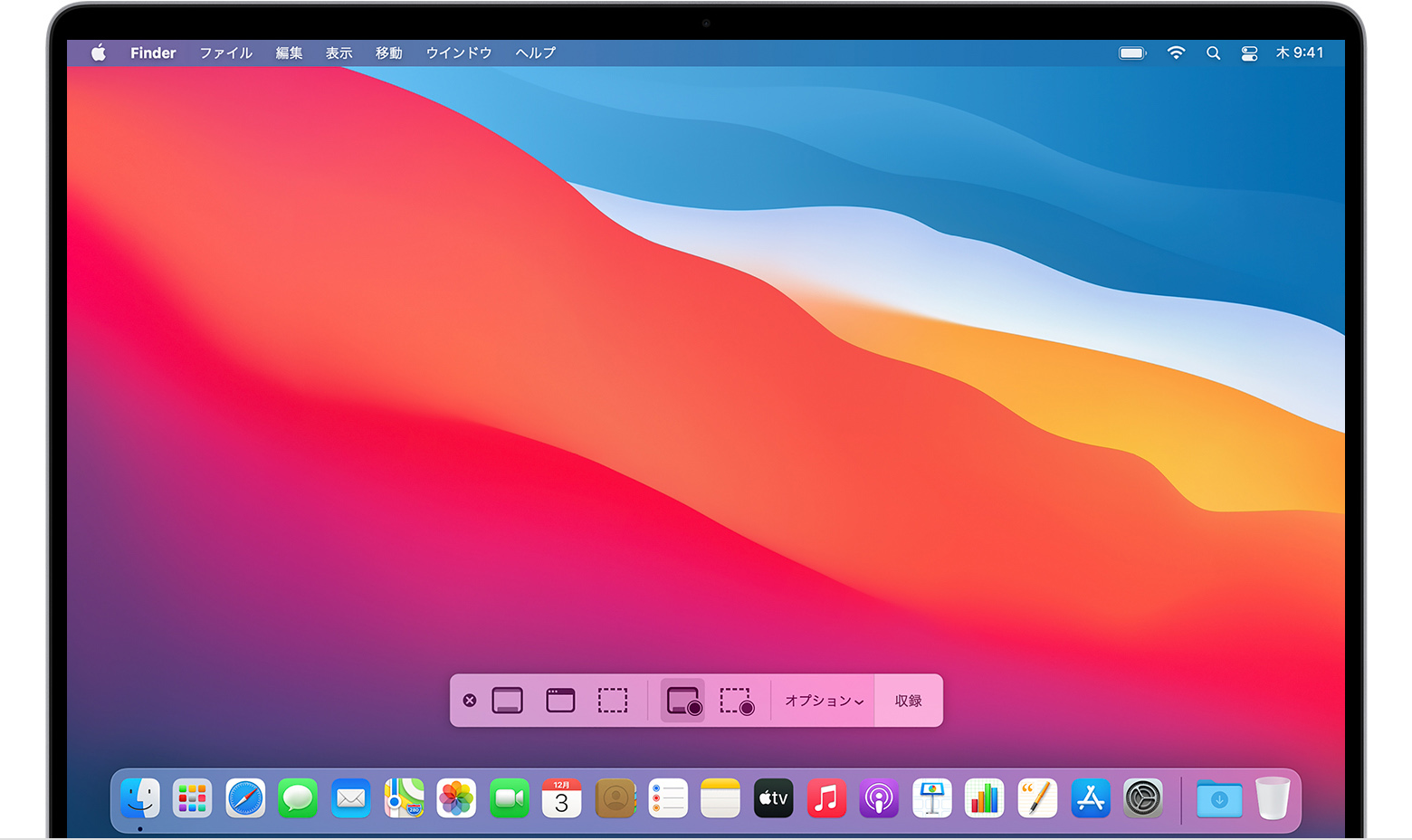Select the capture entire screen mode
The height and width of the screenshot is (840, 1412).
(x=508, y=700)
